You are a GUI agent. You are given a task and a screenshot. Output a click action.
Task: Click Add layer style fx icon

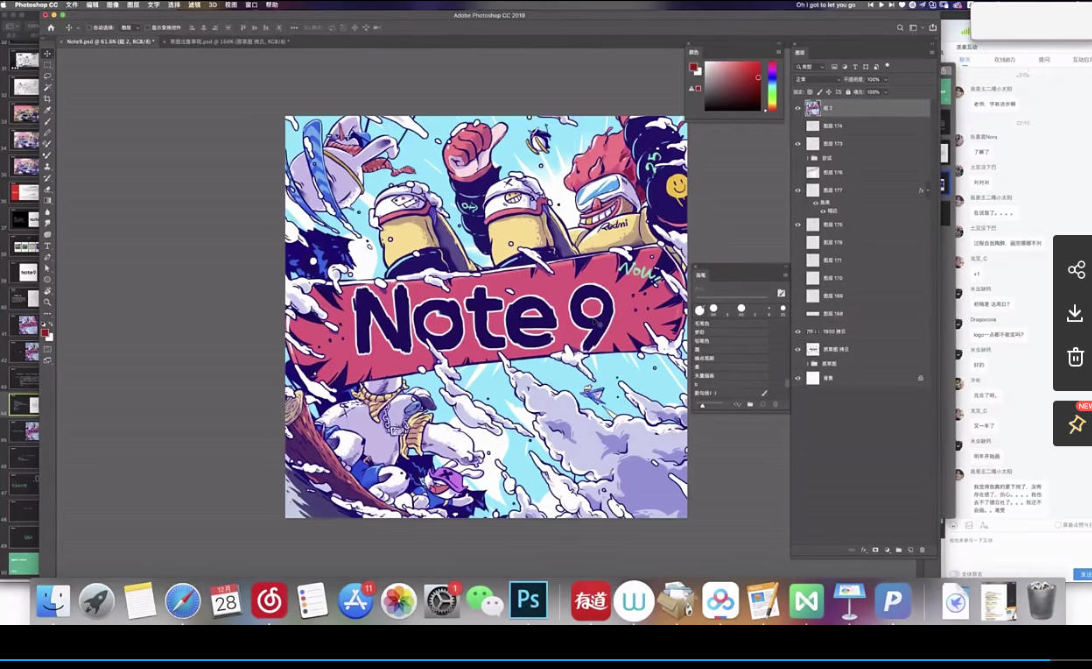tap(864, 550)
